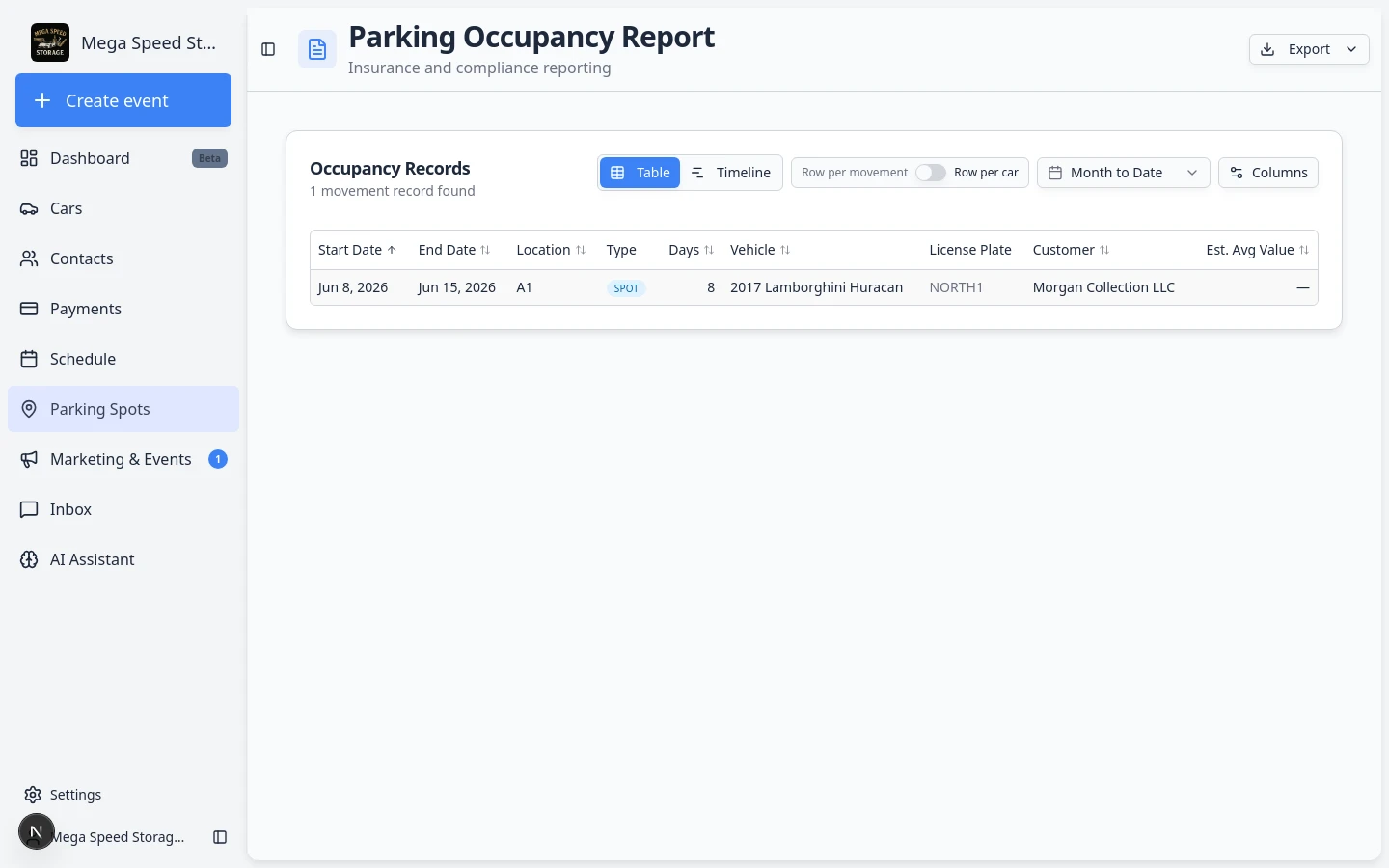Screen dimensions: 1389x868
Task: Click the A1 location cell
Action: 525,287
